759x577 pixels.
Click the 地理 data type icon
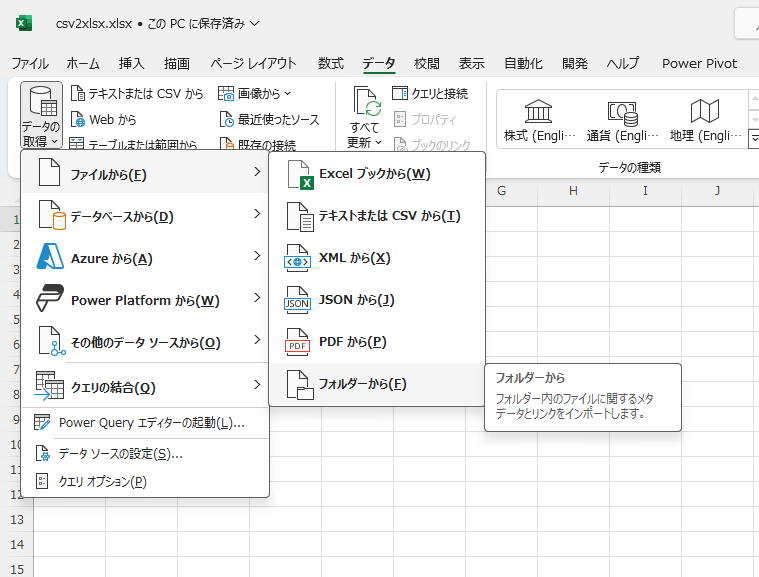tap(706, 111)
